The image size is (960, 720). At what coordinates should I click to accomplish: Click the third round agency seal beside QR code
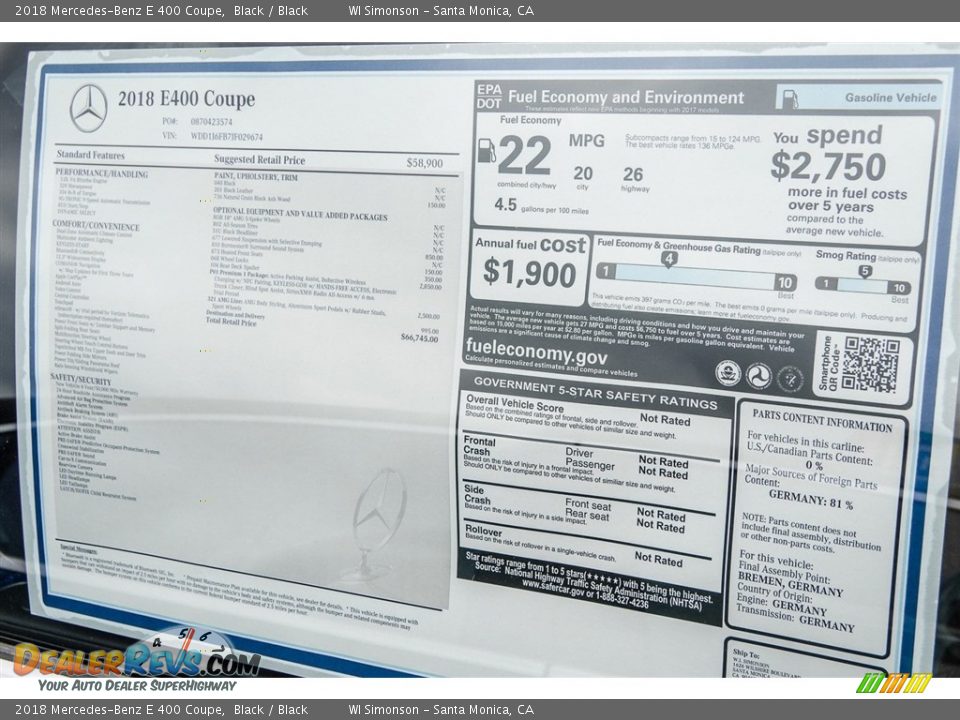tap(790, 379)
